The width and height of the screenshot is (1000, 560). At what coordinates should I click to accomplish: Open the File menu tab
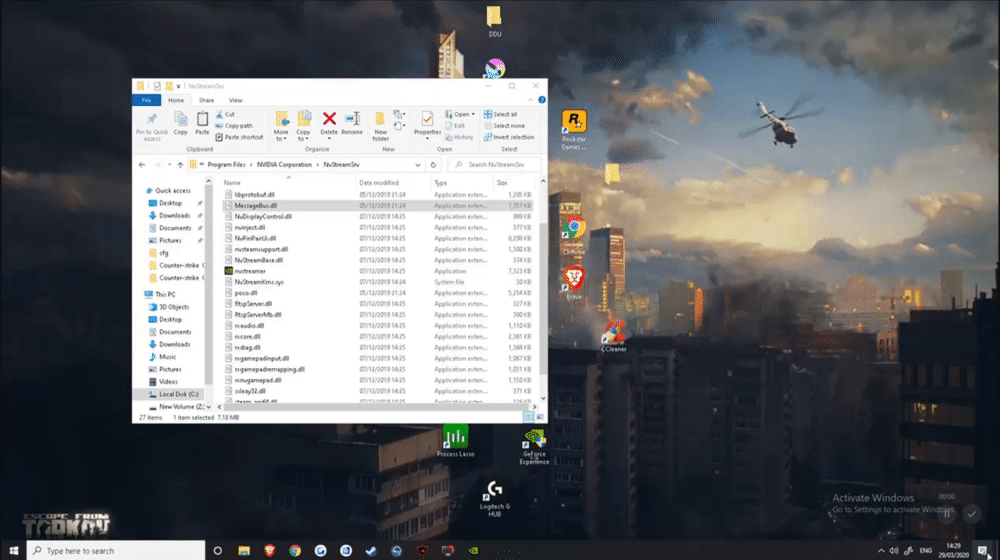[146, 100]
